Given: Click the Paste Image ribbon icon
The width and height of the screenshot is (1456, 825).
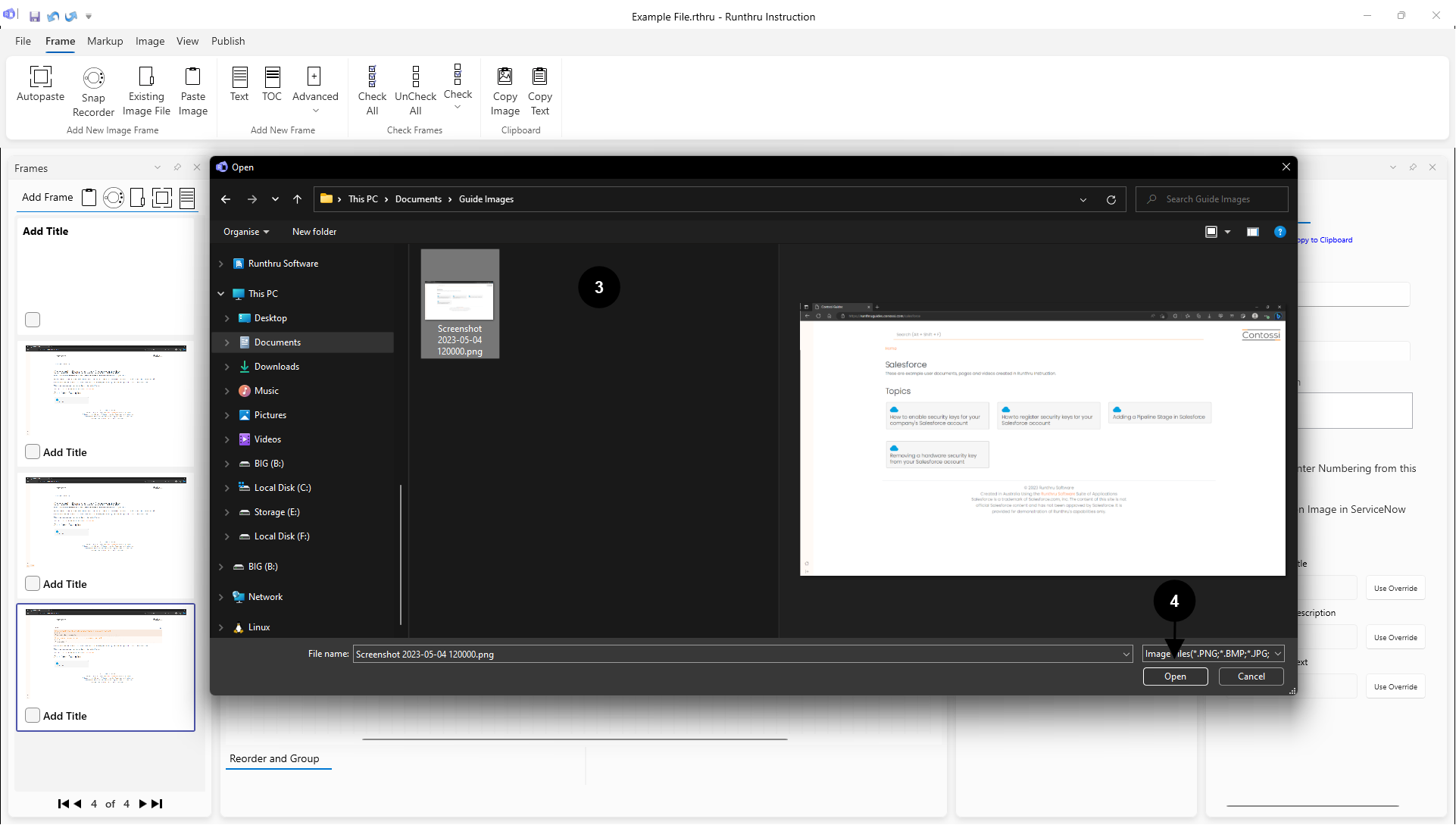Looking at the screenshot, I should tap(192, 77).
